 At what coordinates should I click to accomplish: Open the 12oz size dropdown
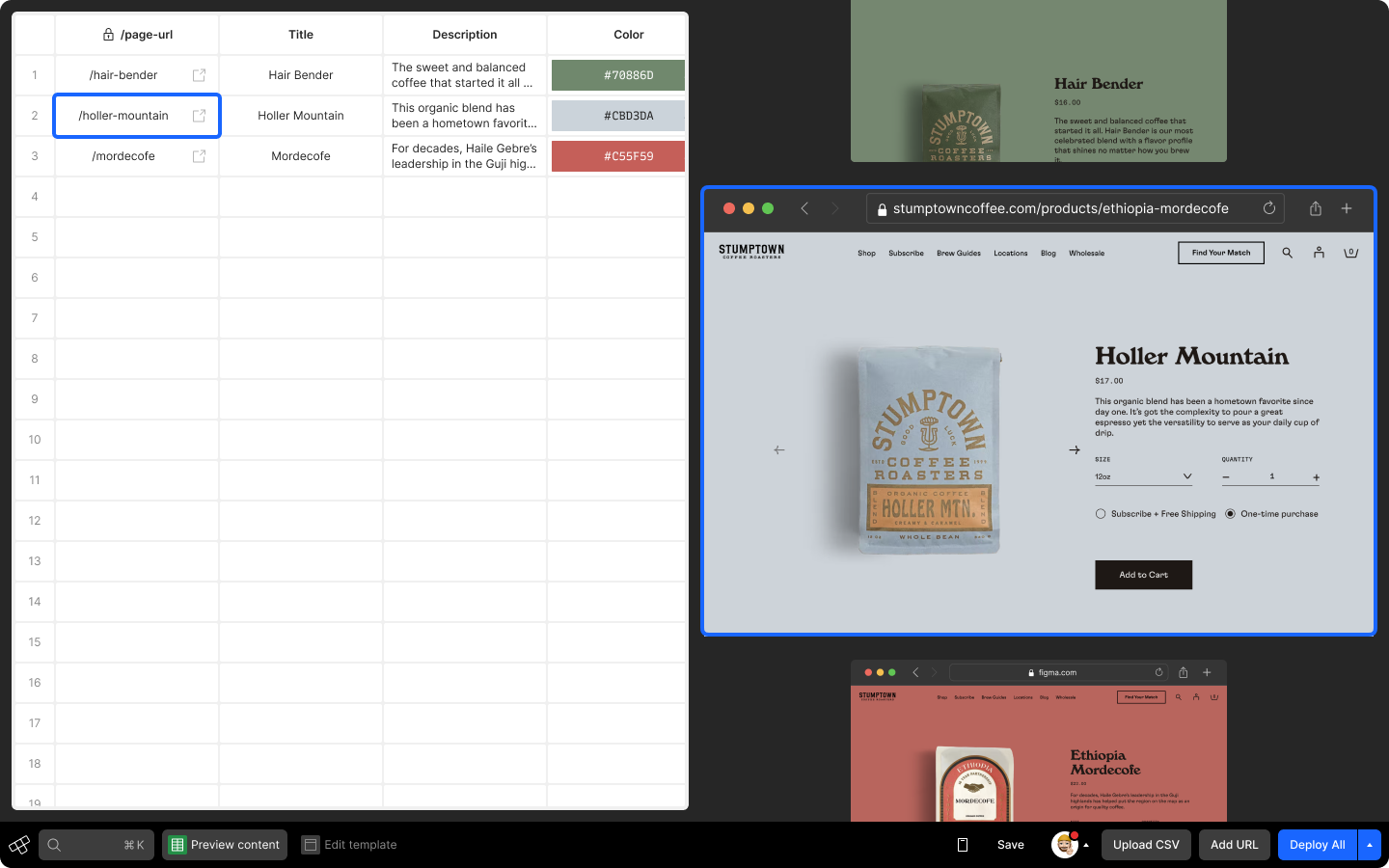pyautogui.click(x=1143, y=476)
